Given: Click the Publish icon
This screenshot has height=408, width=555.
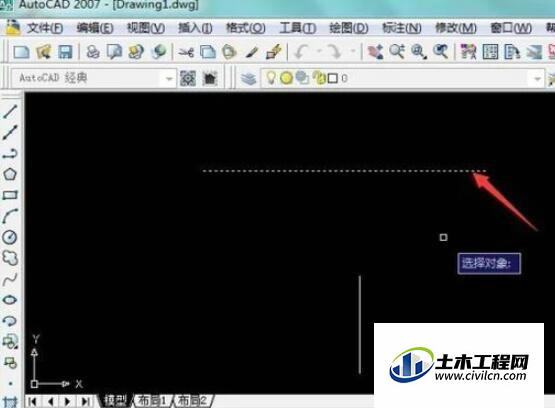Looking at the screenshot, I should pos(136,52).
